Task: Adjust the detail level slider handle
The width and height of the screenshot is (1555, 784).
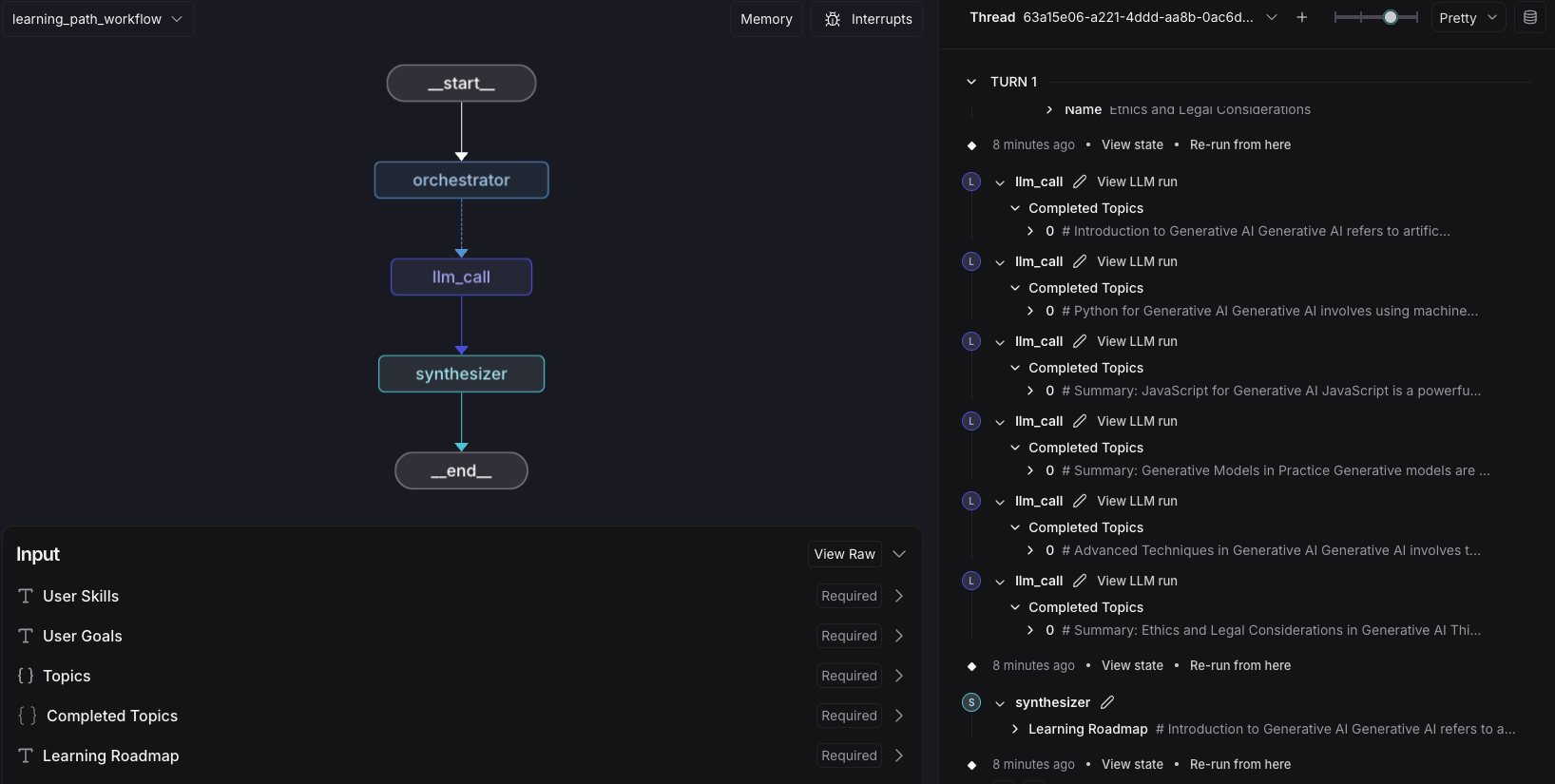Action: 1390,17
